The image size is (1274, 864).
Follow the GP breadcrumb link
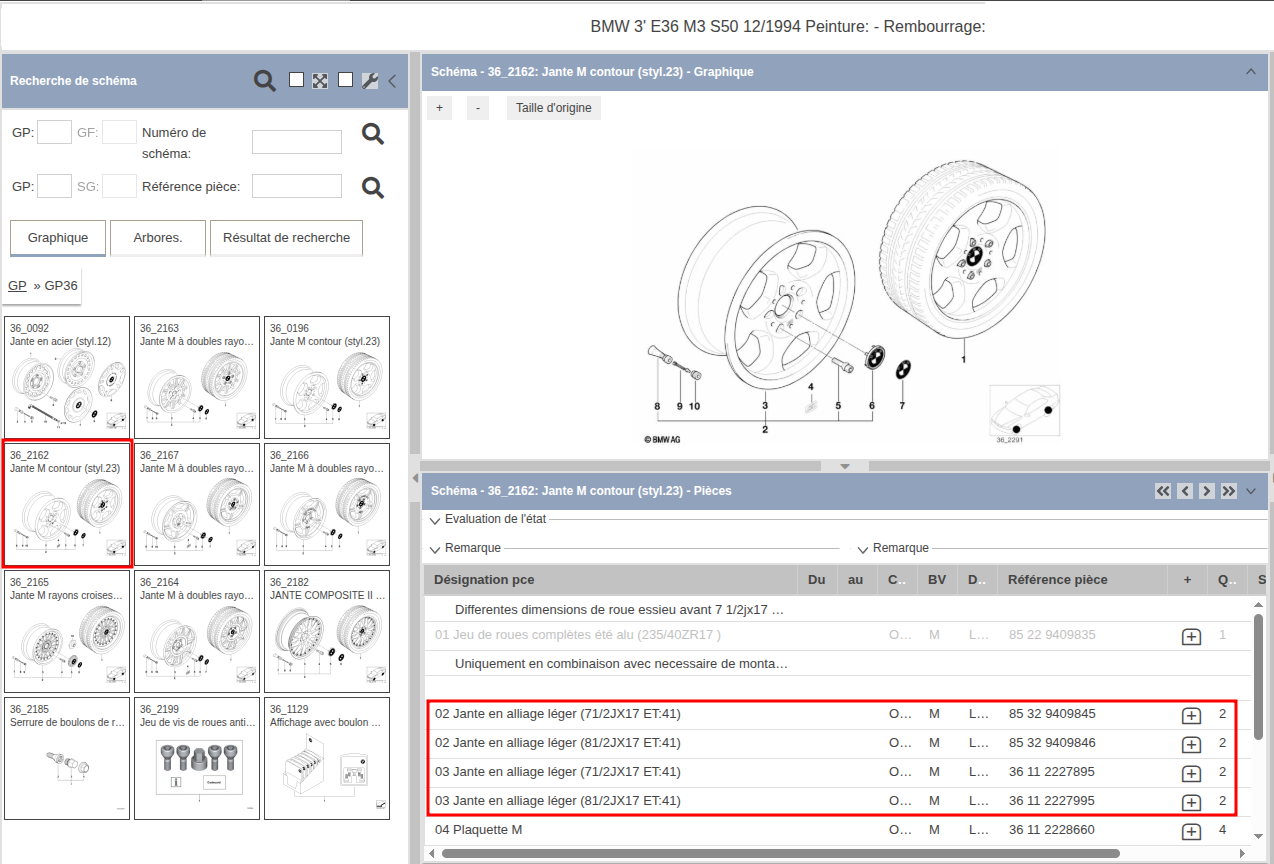pos(17,286)
